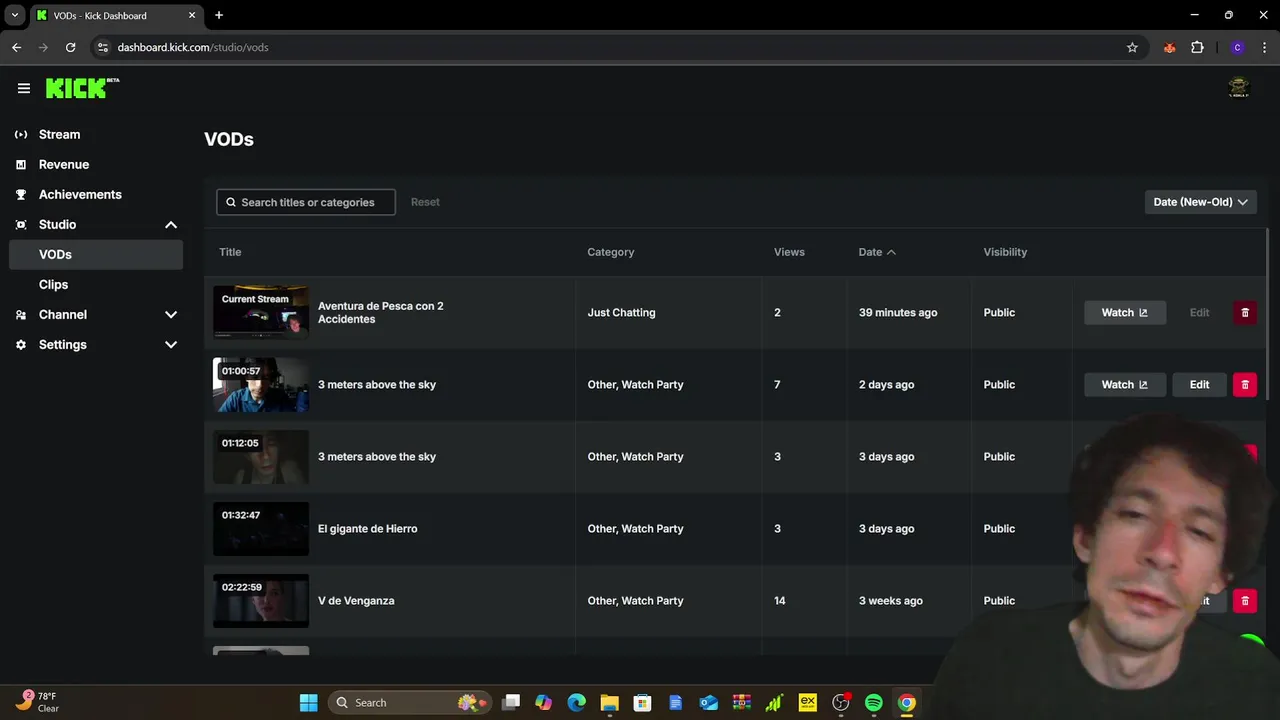Watch the Aventura de Pesca VOD

(x=1125, y=312)
